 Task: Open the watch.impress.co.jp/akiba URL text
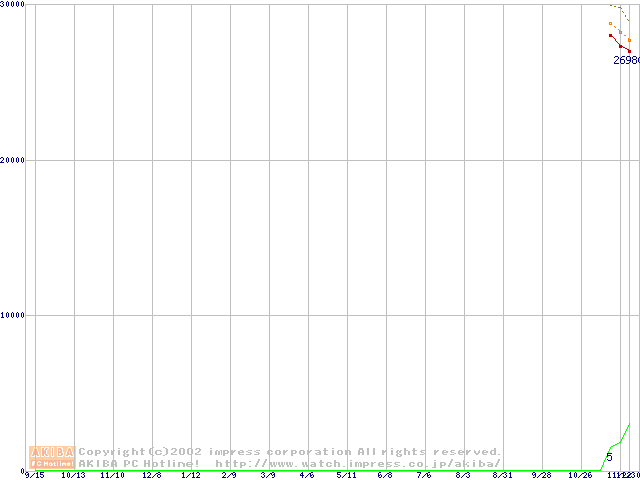[358, 463]
